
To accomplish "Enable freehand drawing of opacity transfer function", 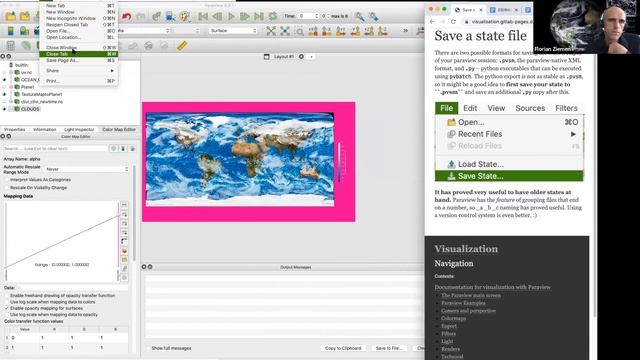I will click(6, 295).
